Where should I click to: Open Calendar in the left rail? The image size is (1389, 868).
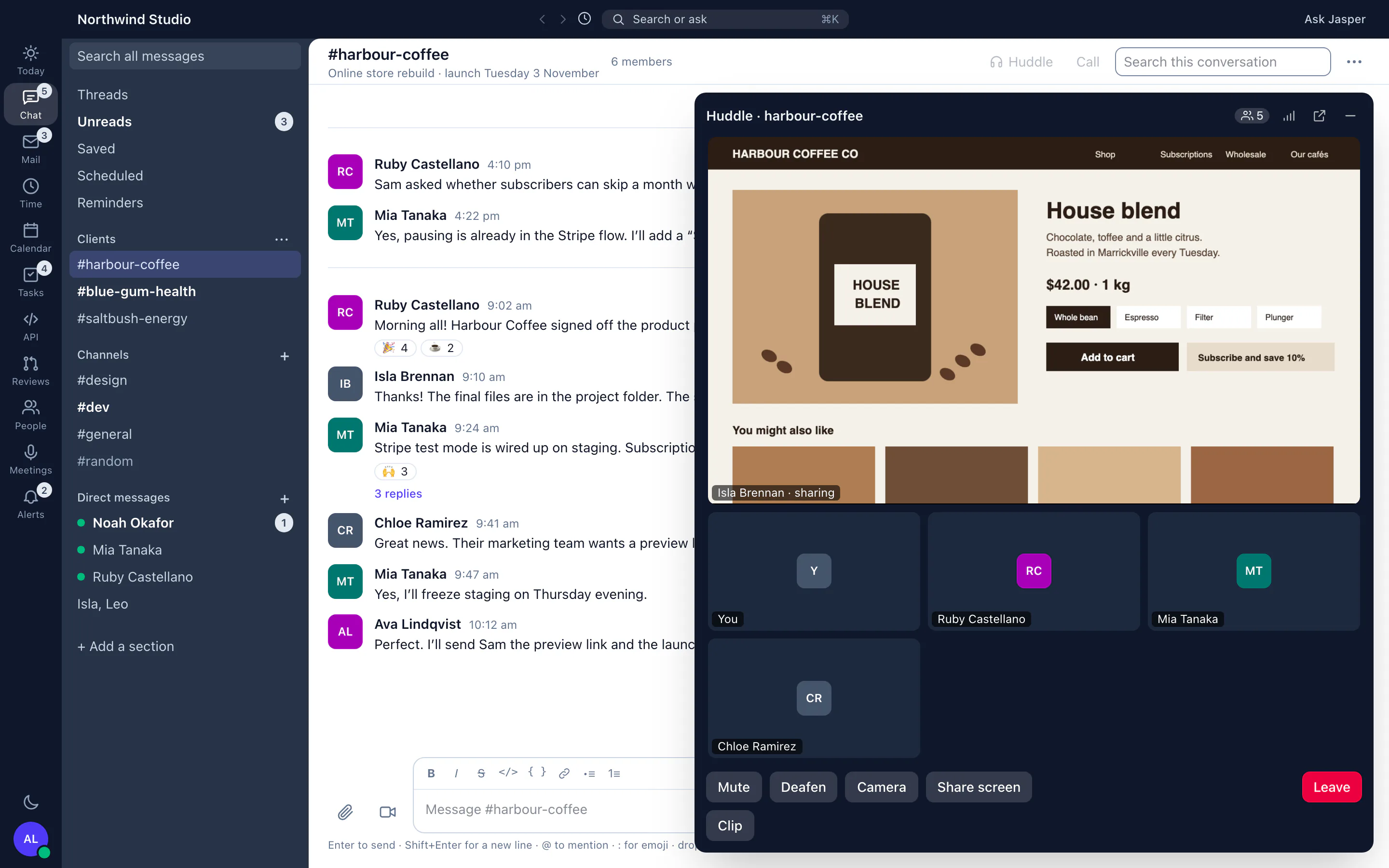(30, 238)
